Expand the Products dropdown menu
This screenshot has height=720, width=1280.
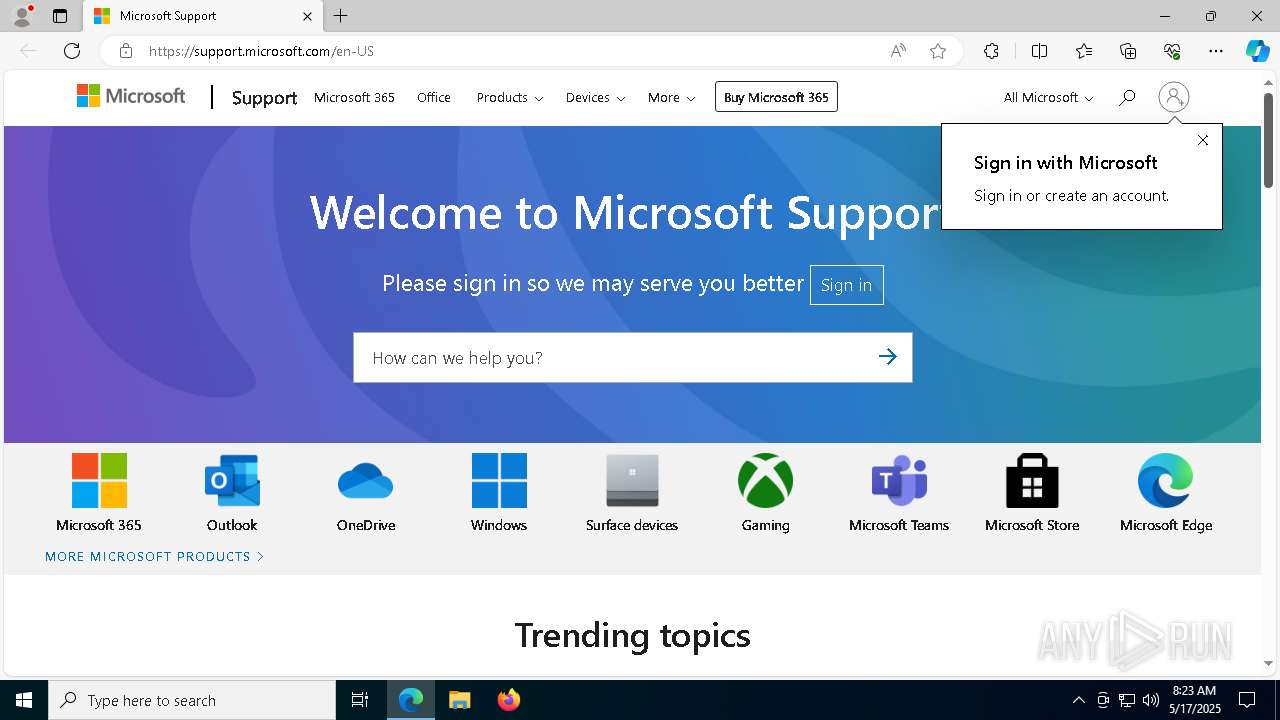coord(510,97)
